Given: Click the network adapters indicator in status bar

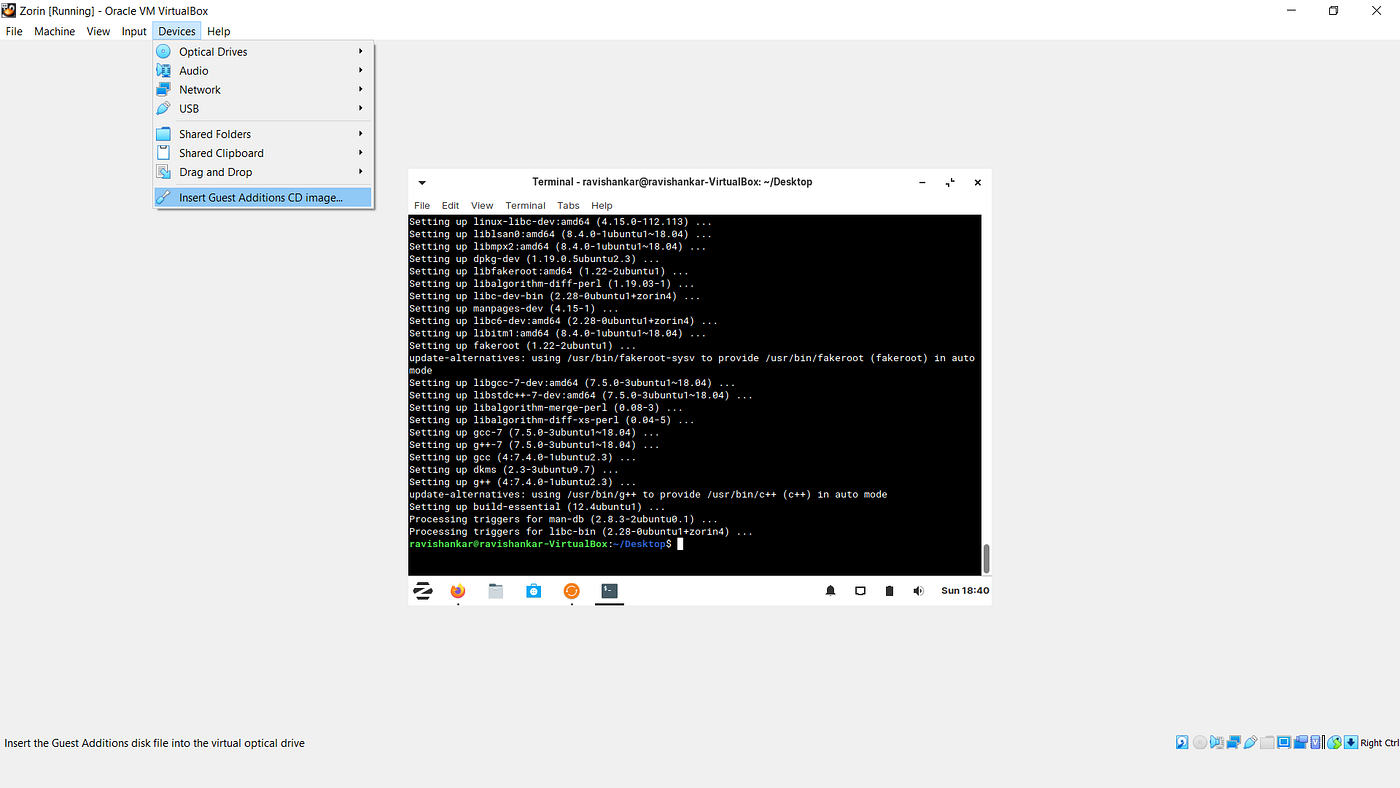Looking at the screenshot, I should (x=1233, y=742).
